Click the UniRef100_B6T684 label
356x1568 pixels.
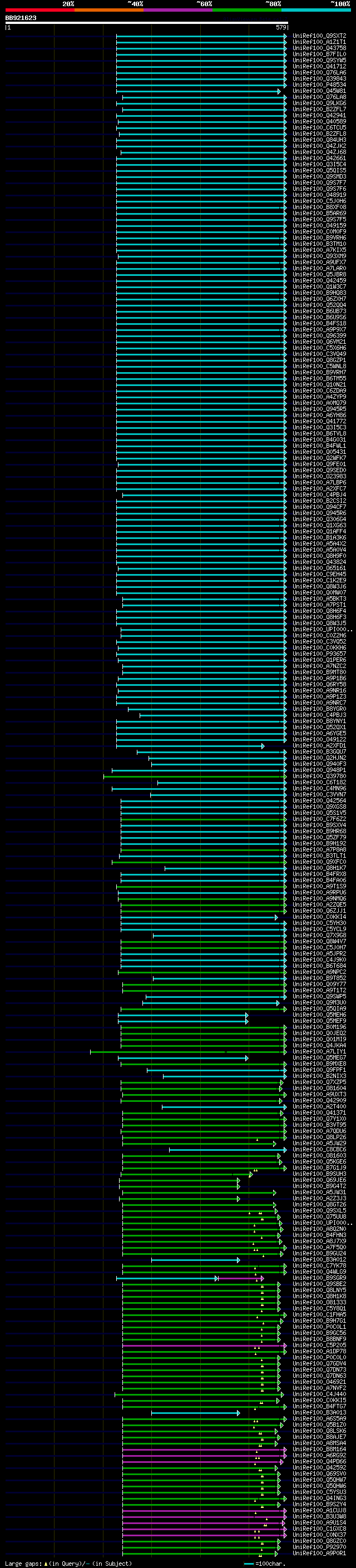(x=319, y=966)
